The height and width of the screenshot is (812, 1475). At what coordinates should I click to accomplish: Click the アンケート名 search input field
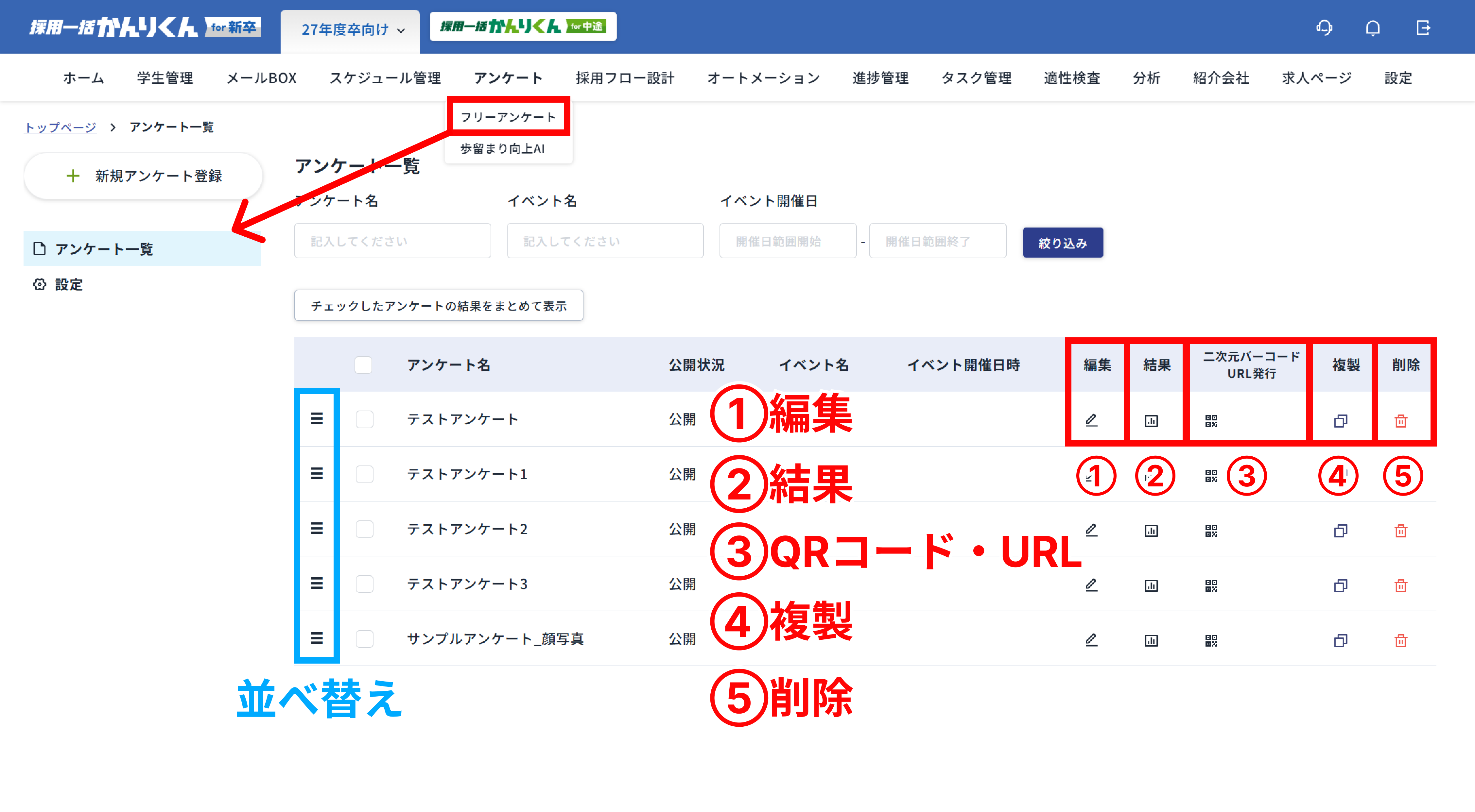[x=392, y=241]
